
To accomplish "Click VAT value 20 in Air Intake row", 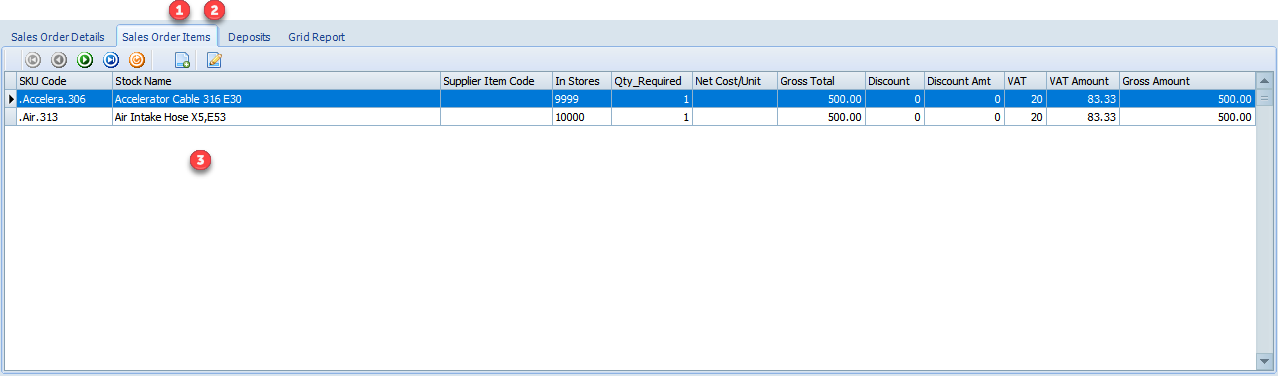I will click(1025, 117).
